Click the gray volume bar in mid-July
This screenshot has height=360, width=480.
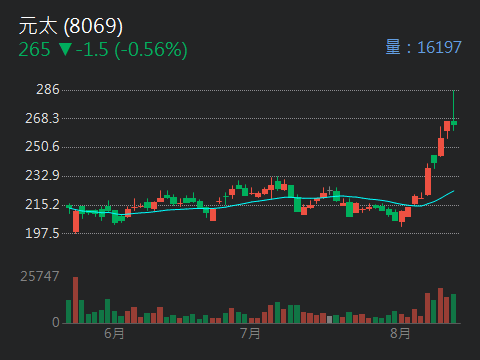[x=330, y=320]
